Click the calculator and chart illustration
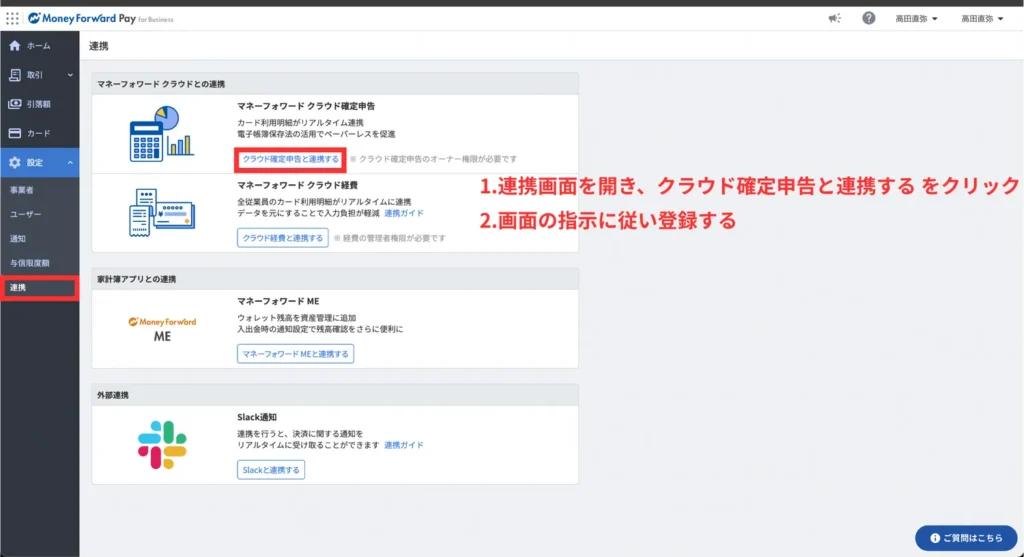This screenshot has width=1024, height=557. 162,134
